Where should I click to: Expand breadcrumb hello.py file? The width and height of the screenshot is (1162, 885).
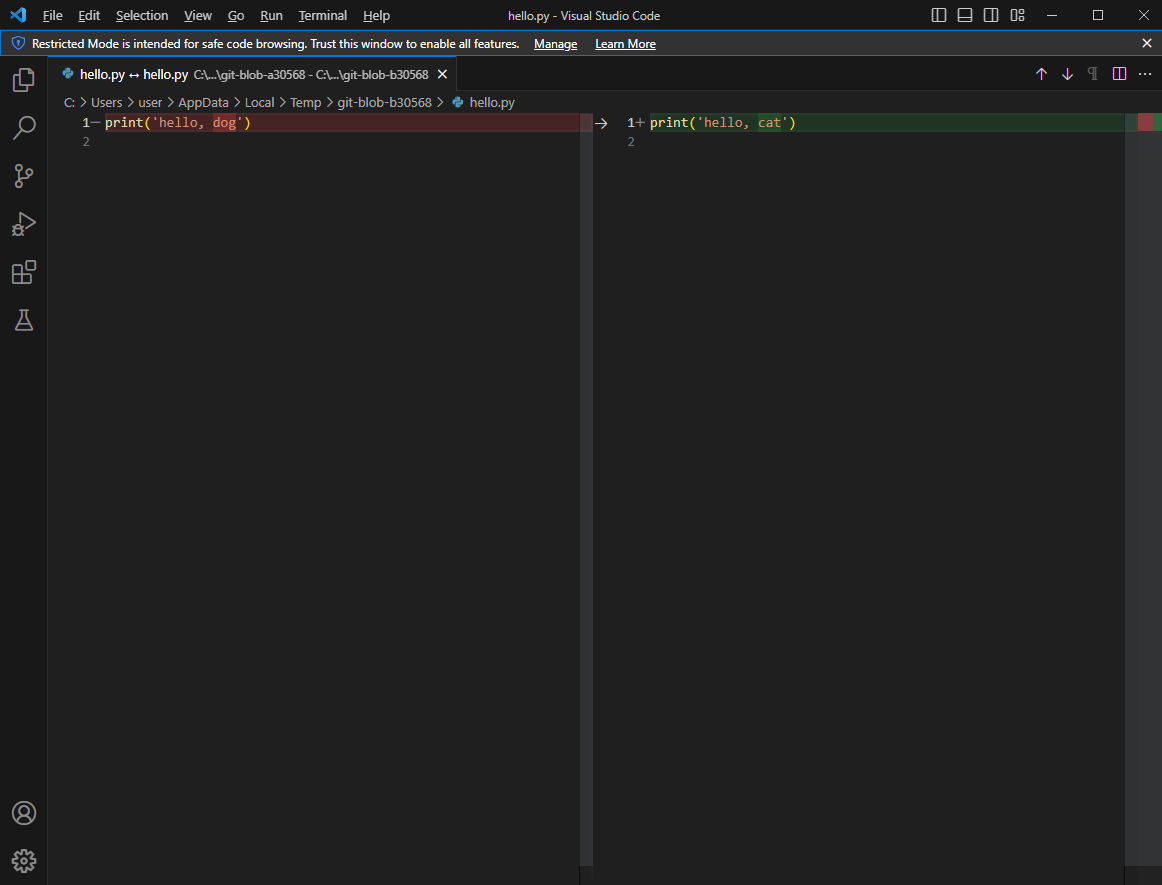(x=483, y=102)
